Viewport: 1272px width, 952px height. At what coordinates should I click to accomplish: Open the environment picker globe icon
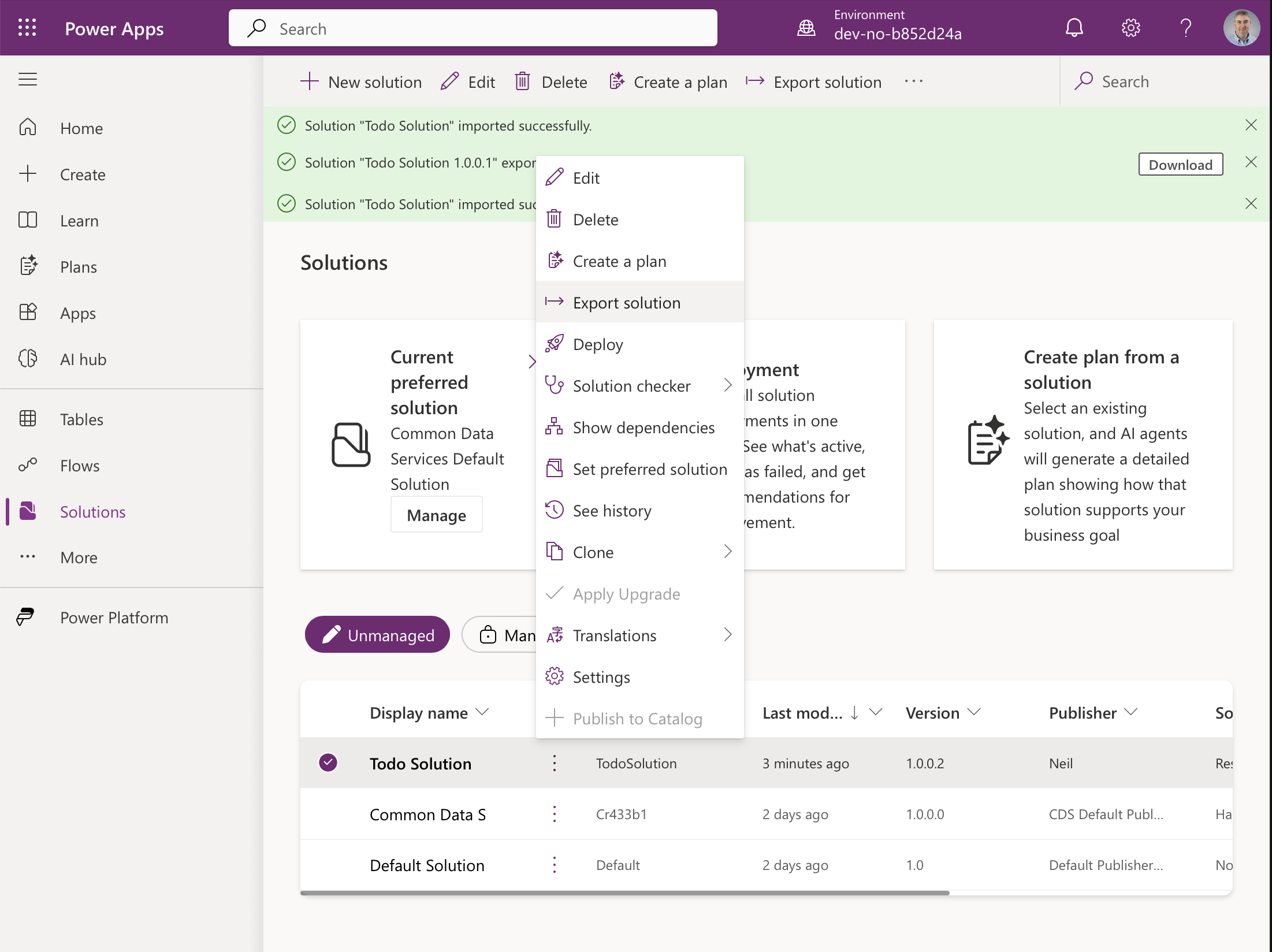tap(806, 28)
